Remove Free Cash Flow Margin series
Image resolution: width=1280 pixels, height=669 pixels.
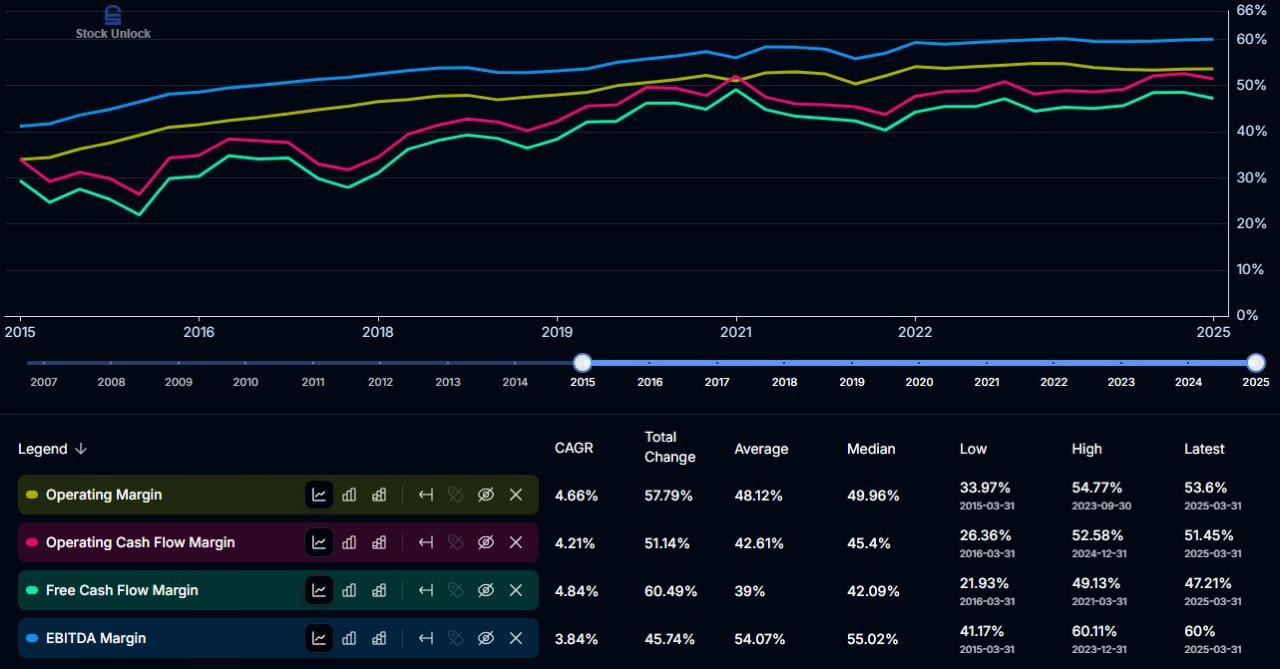point(516,590)
